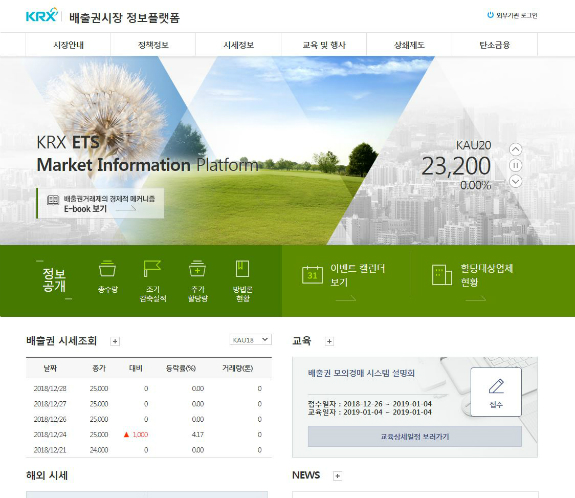
Task: Show next ticker price with down arrow
Action: tap(516, 181)
